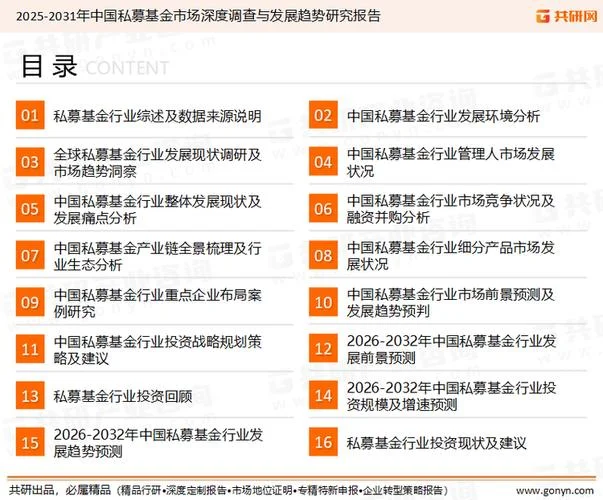Click 私募基金行业投资现状及建议 entry
603x500 pixels.
pos(436,443)
